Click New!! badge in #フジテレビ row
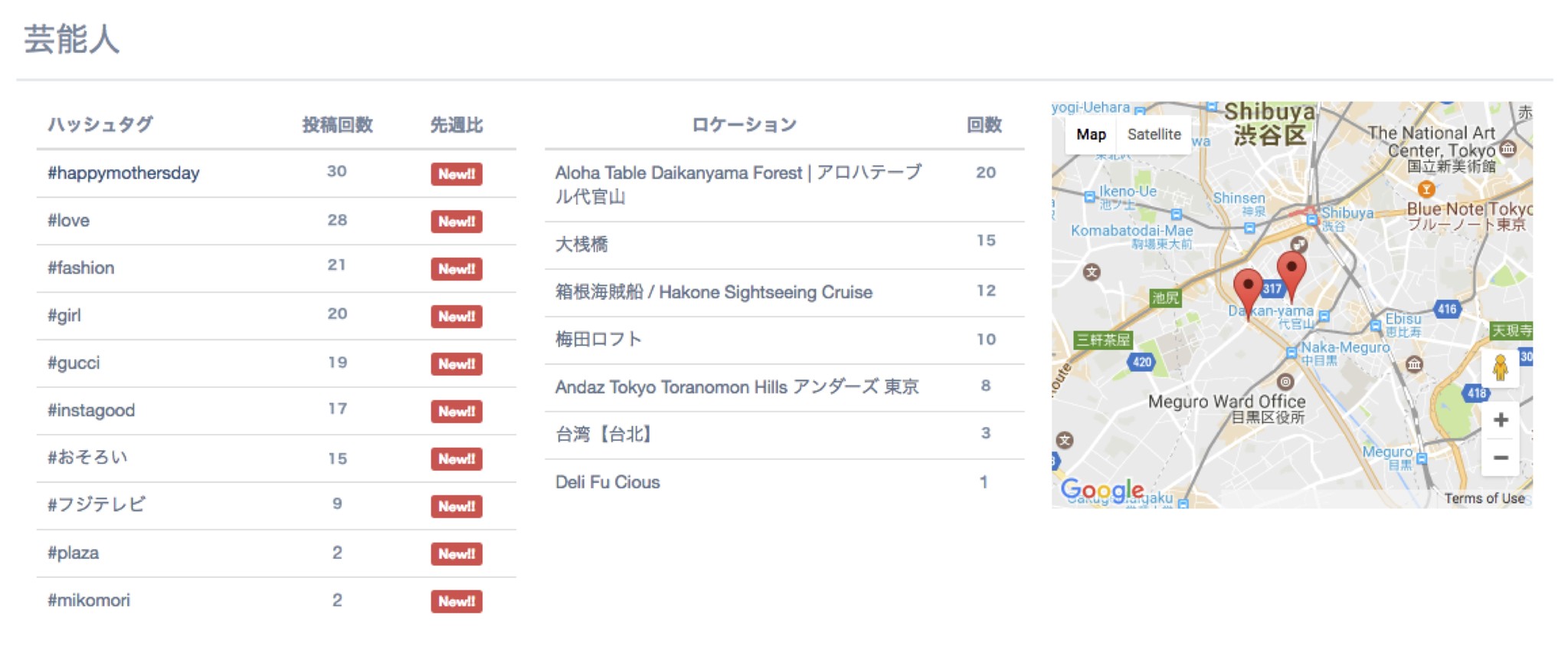1568x647 pixels. [457, 507]
